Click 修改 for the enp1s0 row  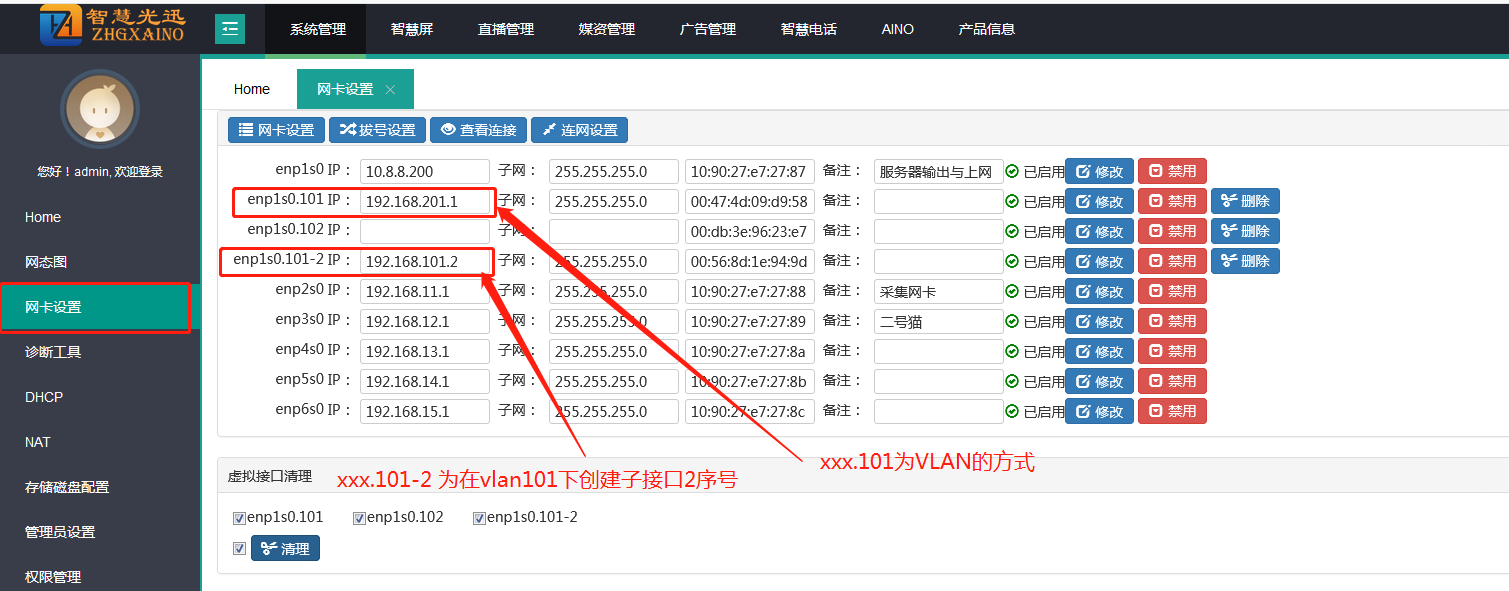pyautogui.click(x=1099, y=172)
